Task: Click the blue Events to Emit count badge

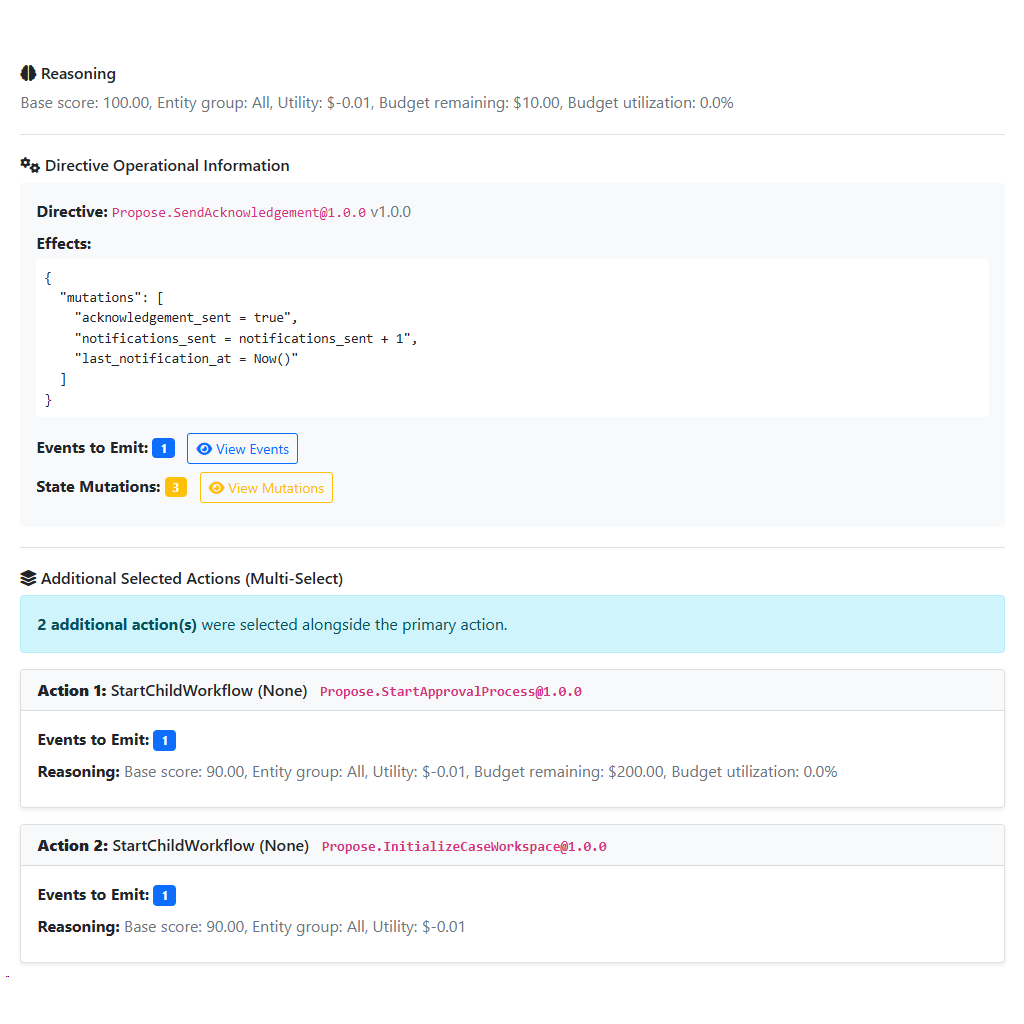Action: 163,448
